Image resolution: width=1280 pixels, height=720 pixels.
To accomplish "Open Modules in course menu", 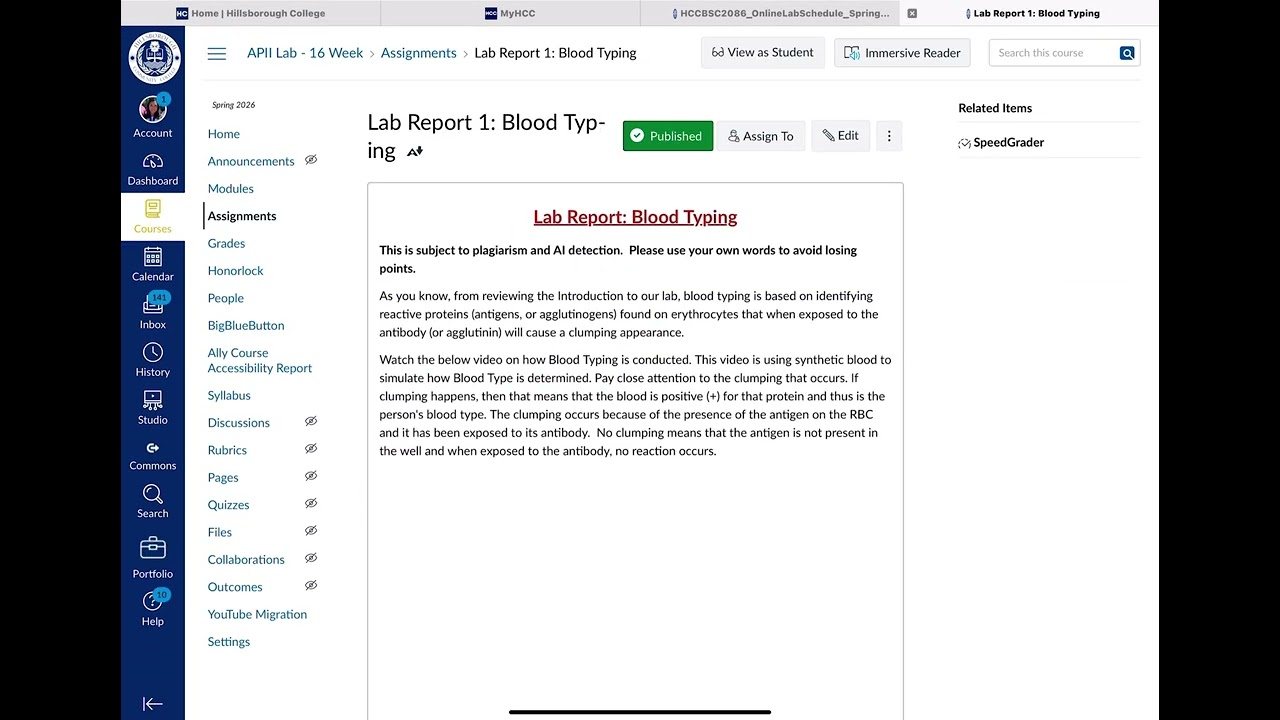I will [x=231, y=189].
